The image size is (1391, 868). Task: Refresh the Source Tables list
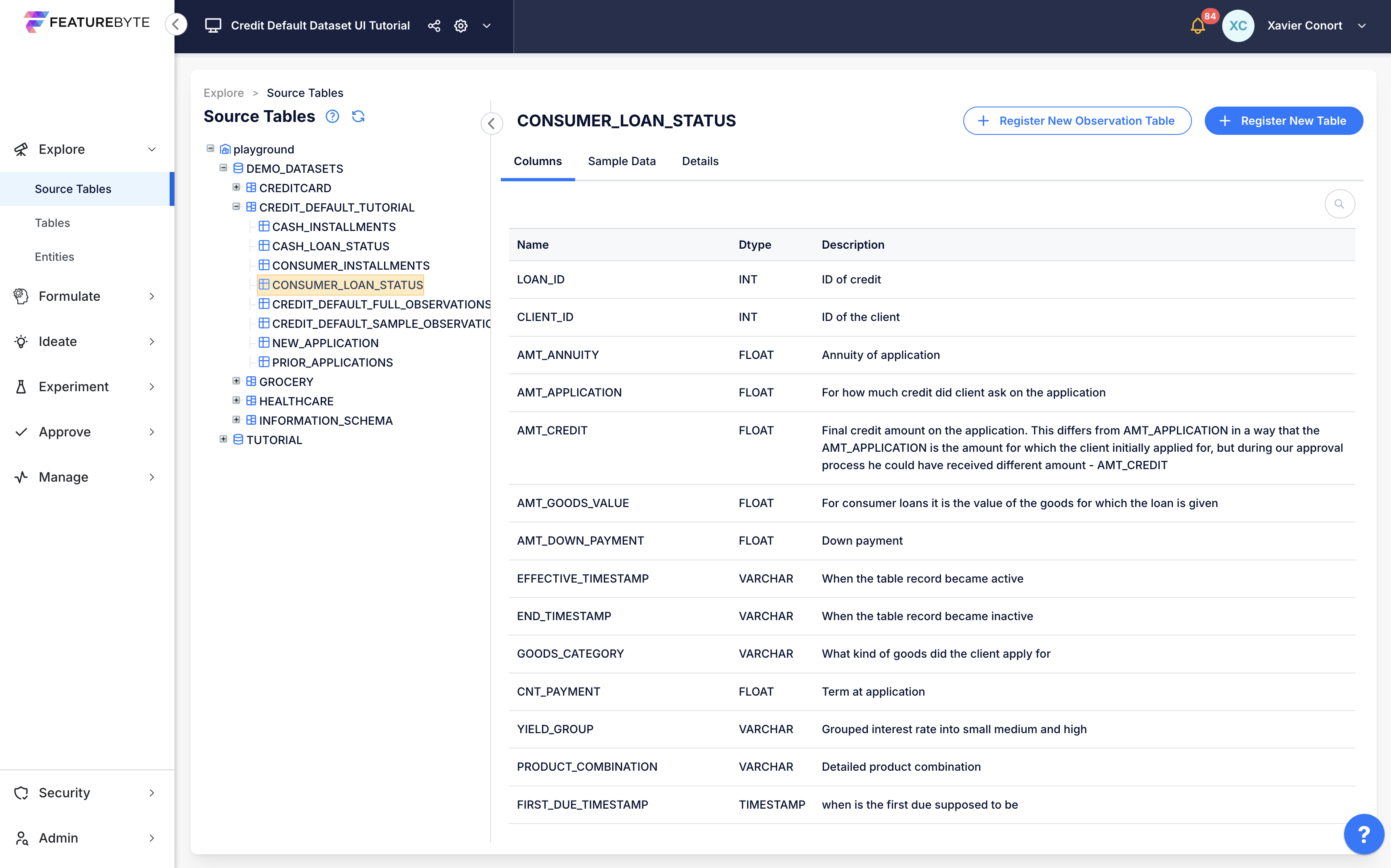click(x=358, y=117)
